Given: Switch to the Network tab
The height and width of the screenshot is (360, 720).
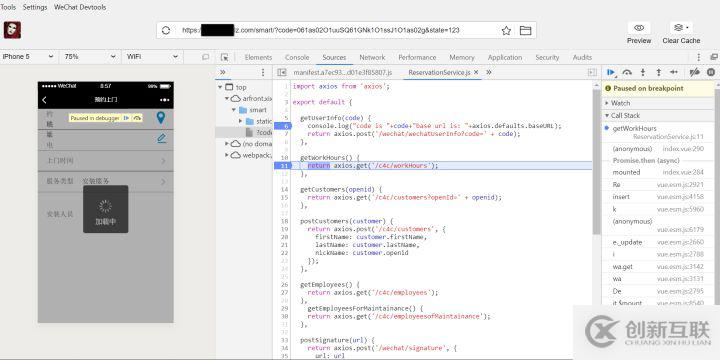Looking at the screenshot, I should click(372, 57).
